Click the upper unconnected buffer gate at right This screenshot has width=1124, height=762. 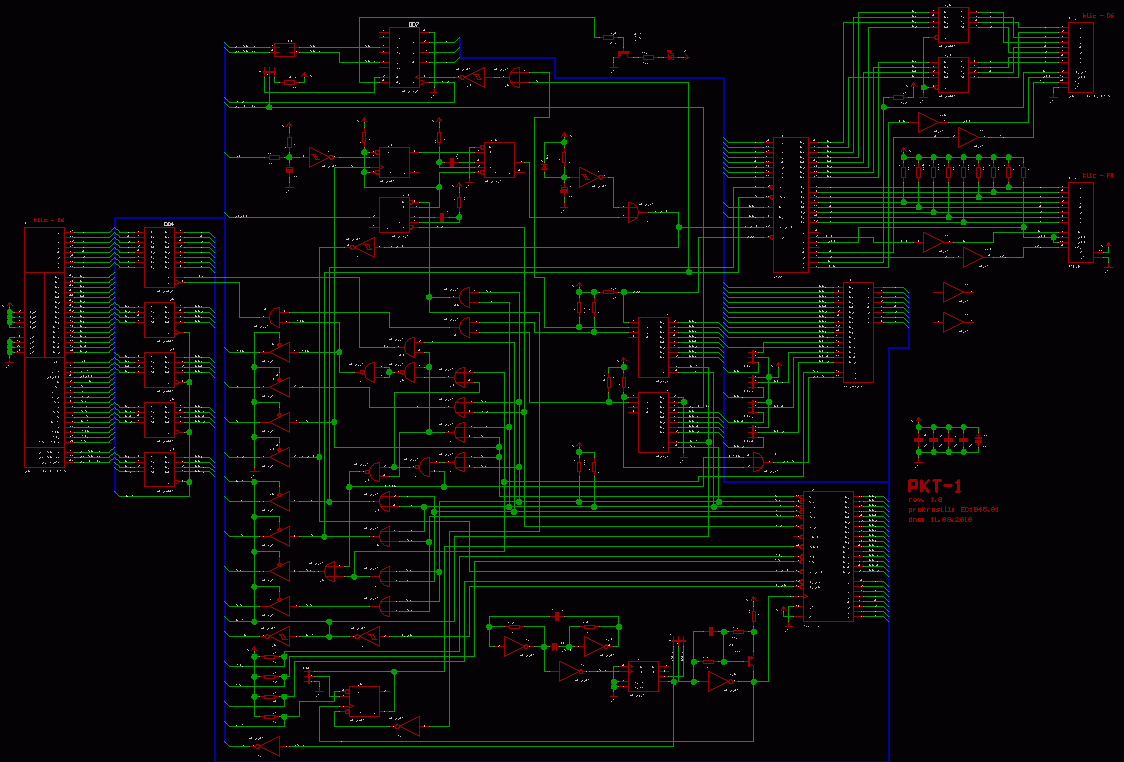point(955,291)
